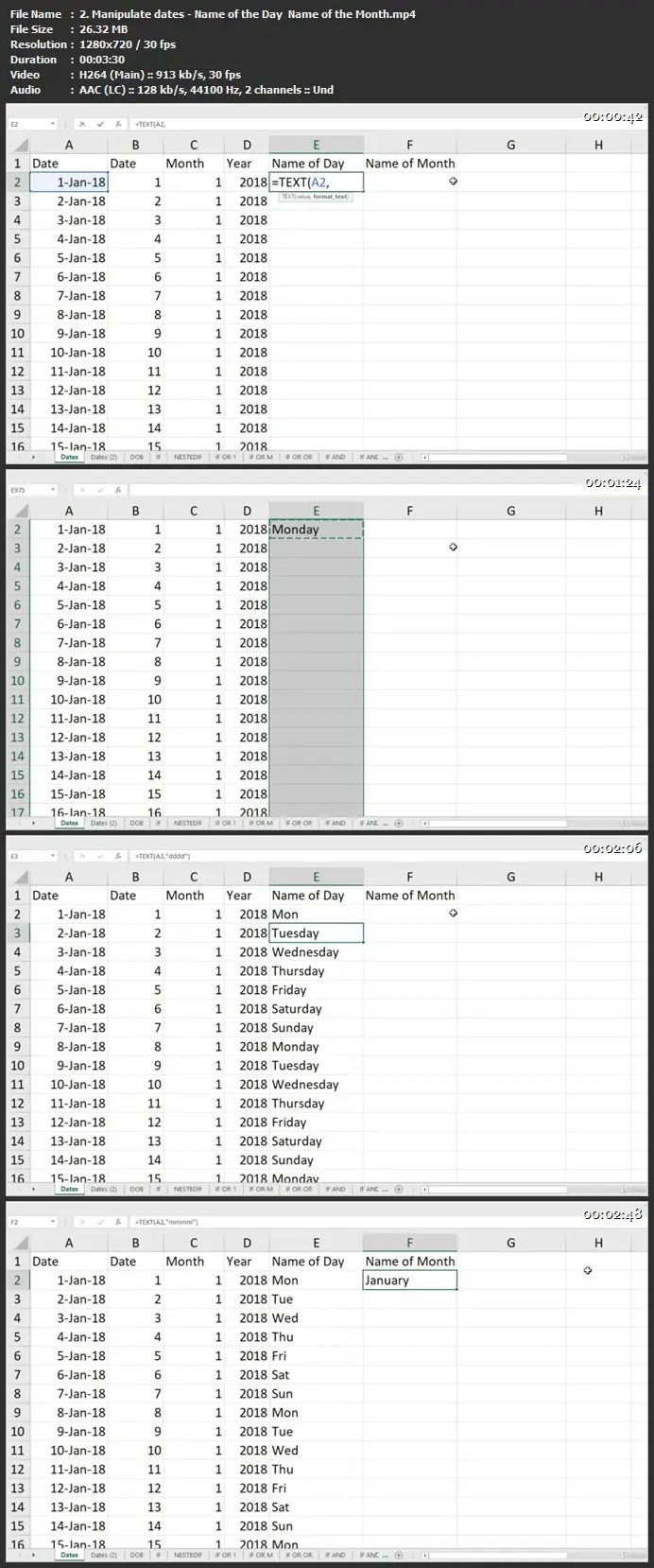Open the Name Box dropdown beside F2 in the 00:02:48 frame
654x1568 pixels.
coord(53,1222)
